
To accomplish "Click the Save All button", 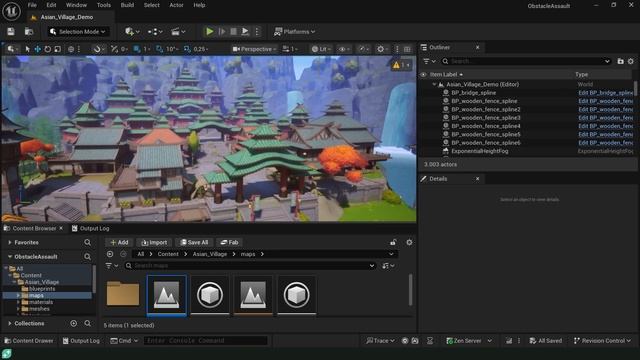I will 194,242.
